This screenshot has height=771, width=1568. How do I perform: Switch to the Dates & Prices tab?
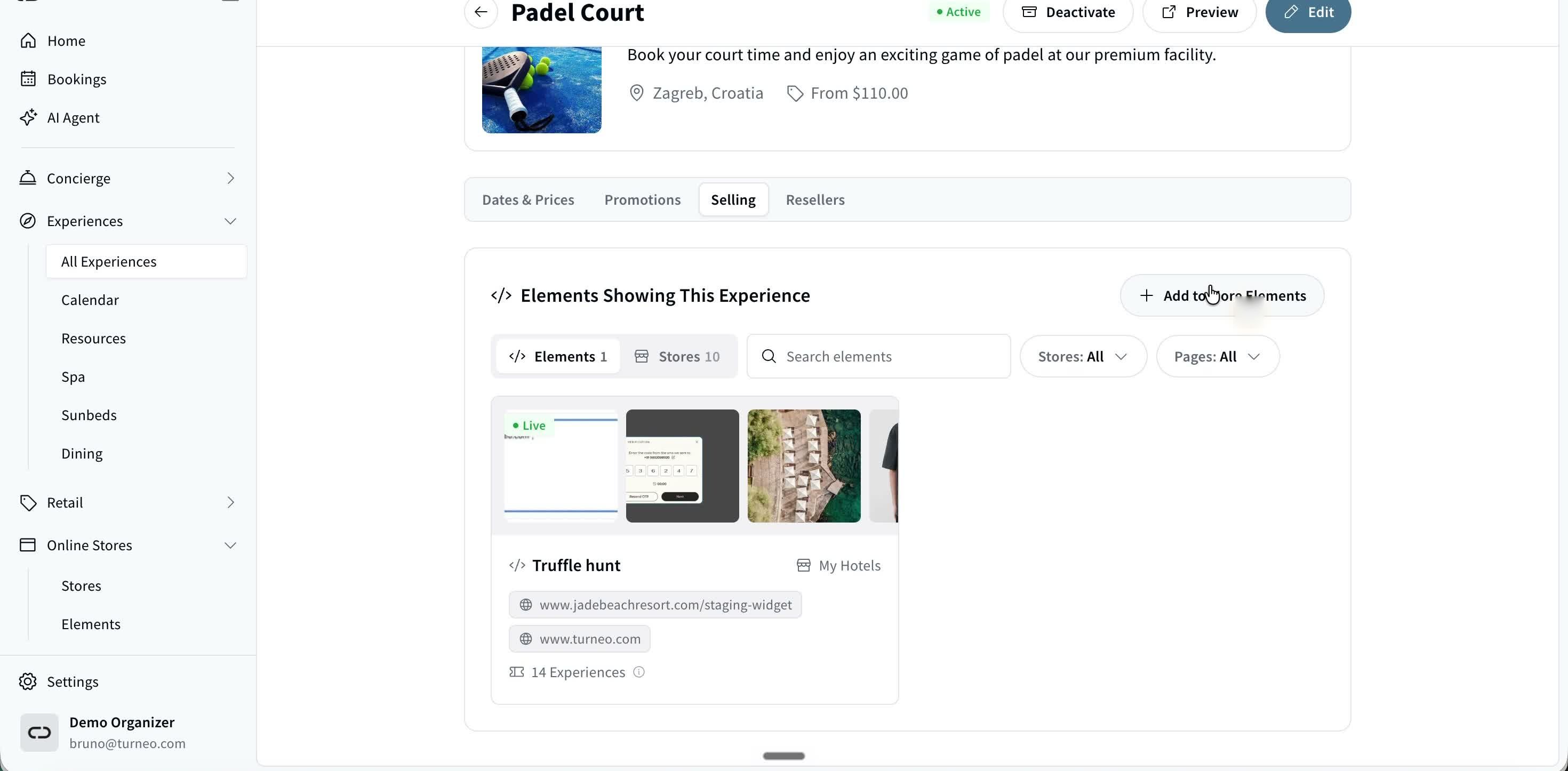[528, 199]
